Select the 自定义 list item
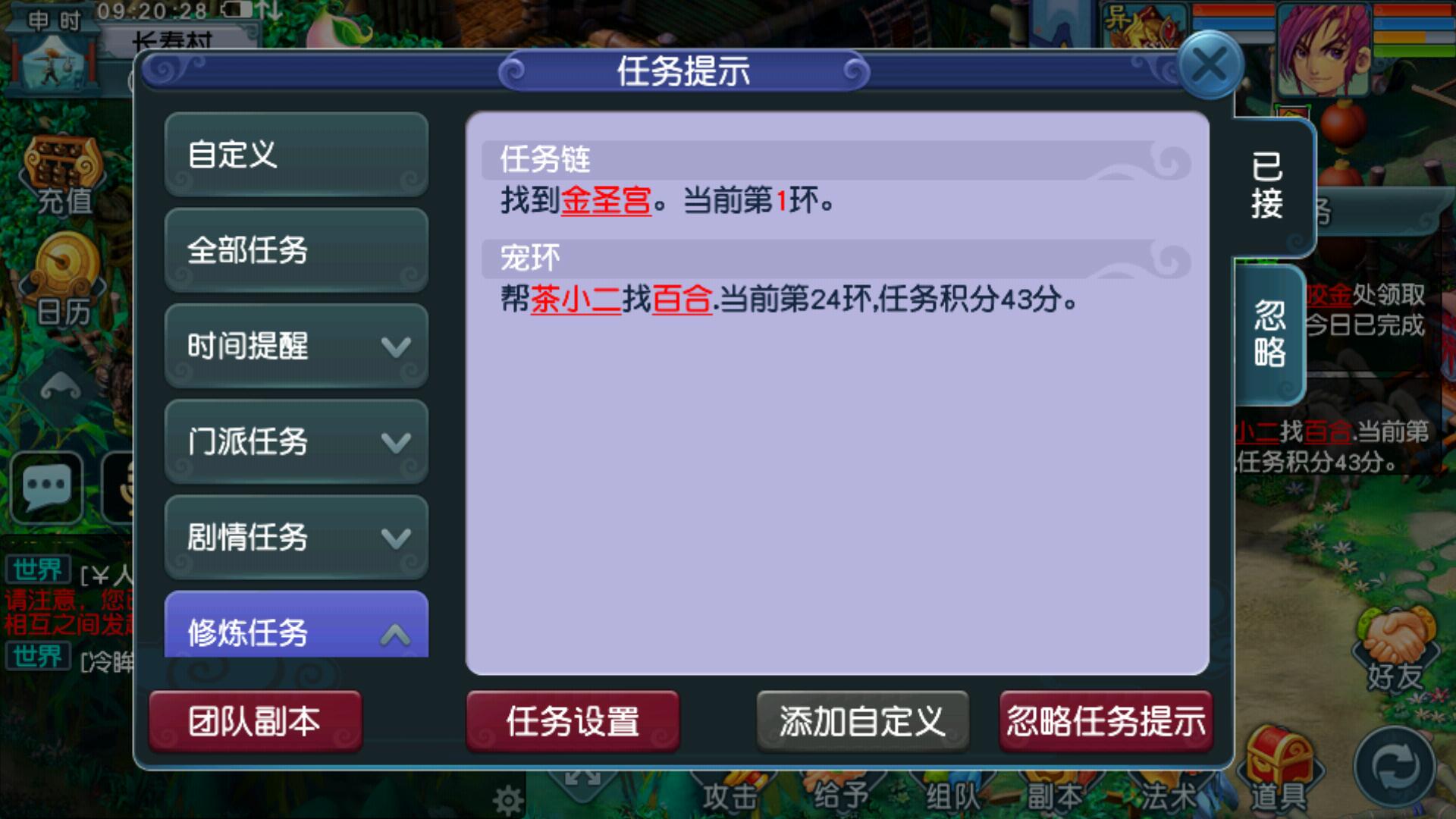The image size is (1456, 819). pos(297,155)
